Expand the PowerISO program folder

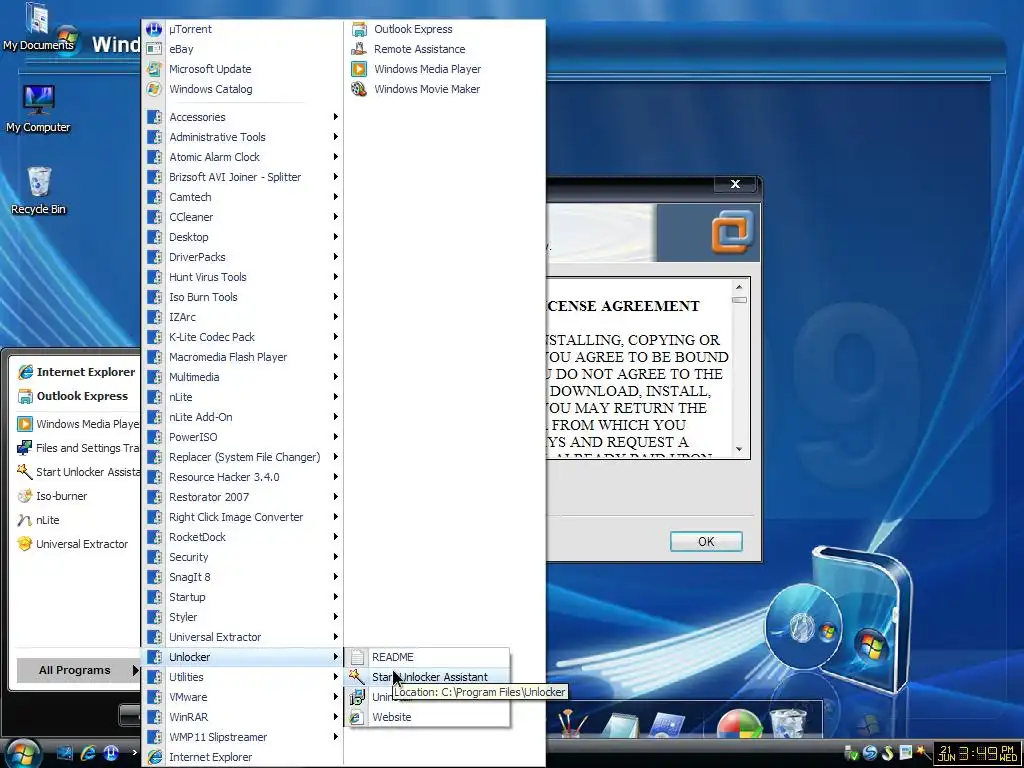[242, 437]
